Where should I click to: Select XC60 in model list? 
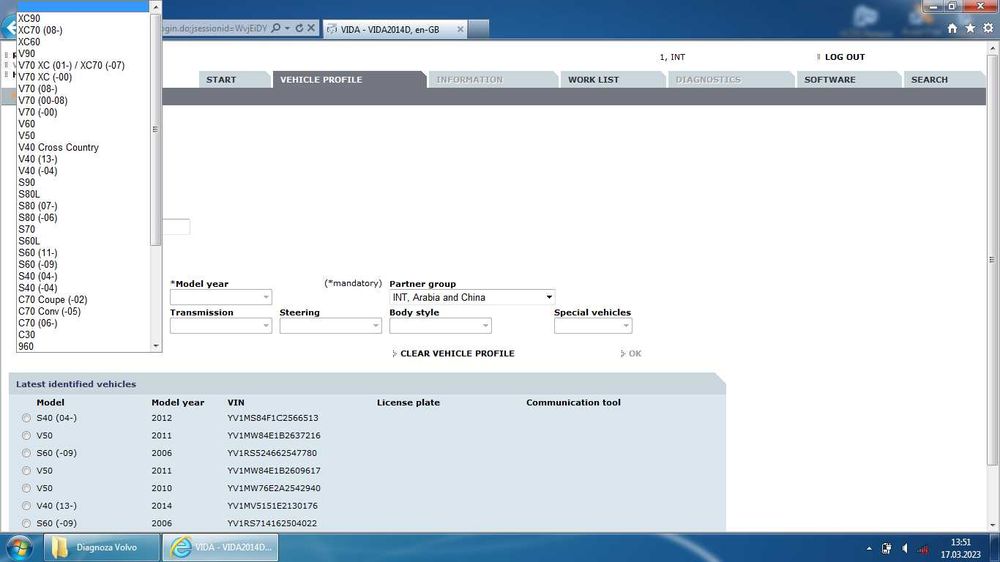[83, 42]
